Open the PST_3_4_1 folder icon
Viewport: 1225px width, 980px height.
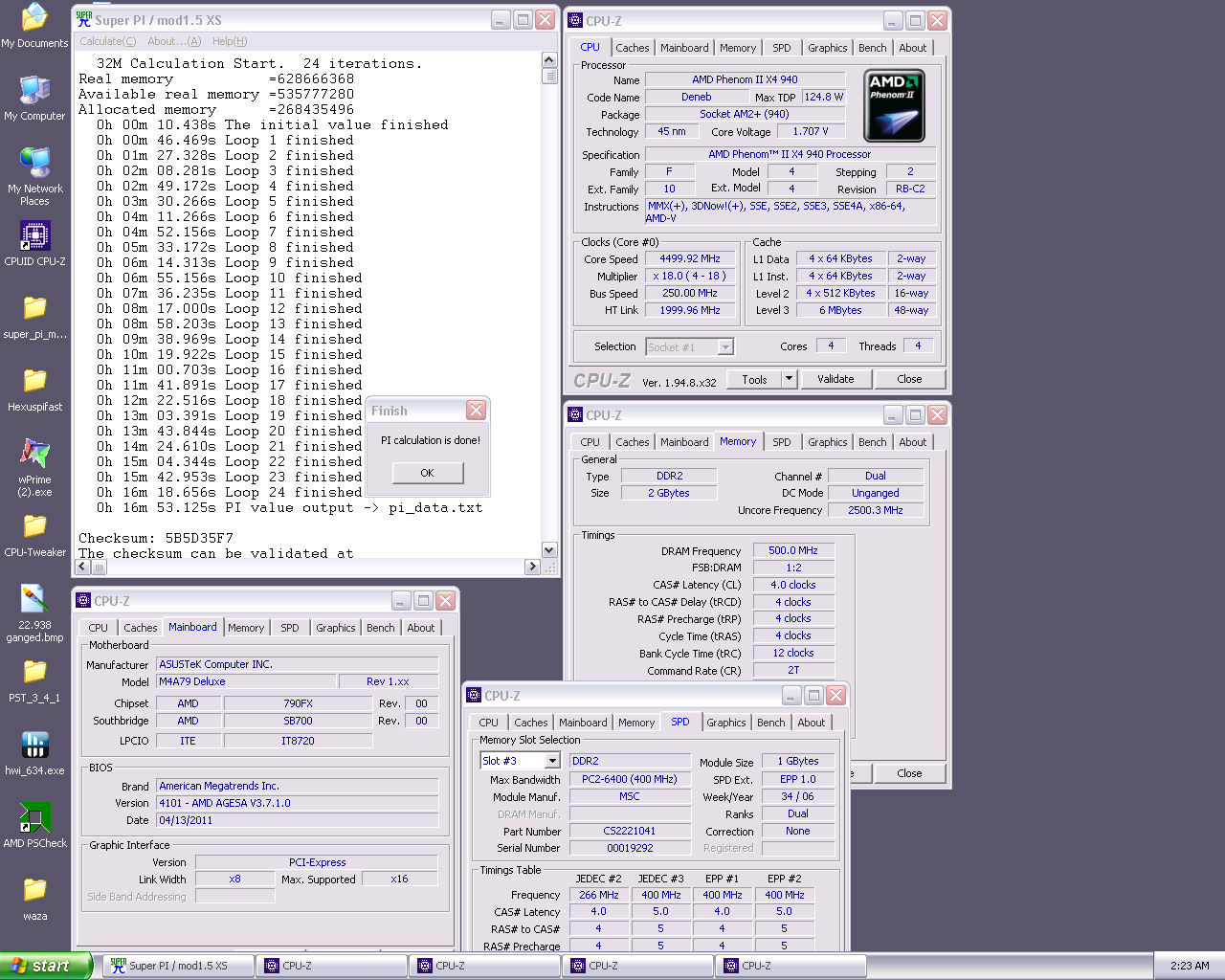pyautogui.click(x=34, y=679)
